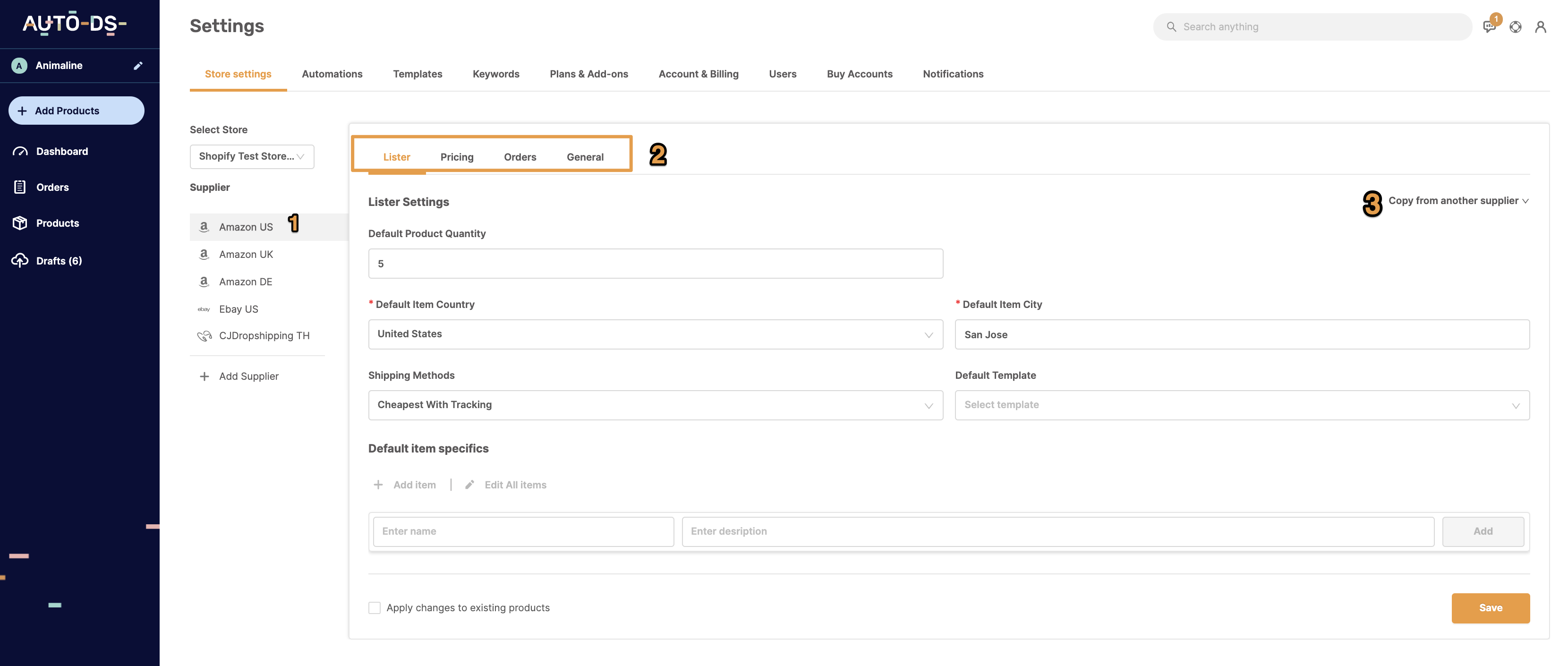The image size is (1568, 666).
Task: Select the Orders sub-tab
Action: coord(520,157)
